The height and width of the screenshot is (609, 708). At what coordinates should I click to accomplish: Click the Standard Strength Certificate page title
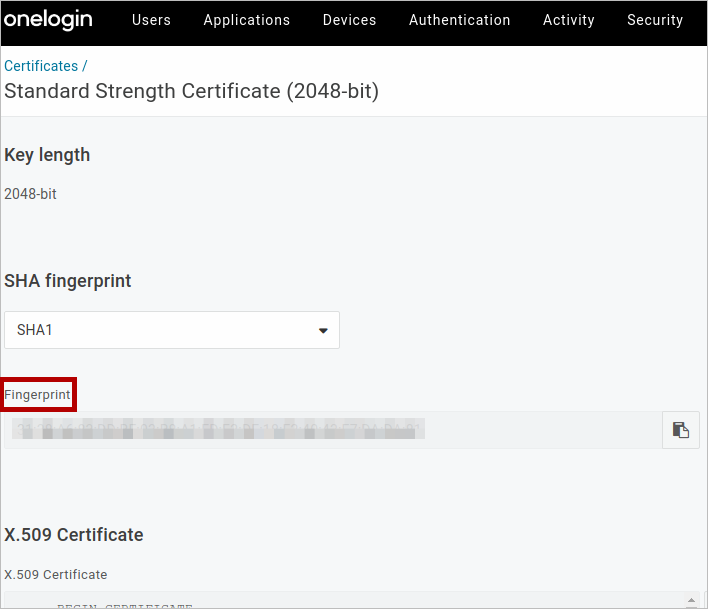[x=191, y=92]
